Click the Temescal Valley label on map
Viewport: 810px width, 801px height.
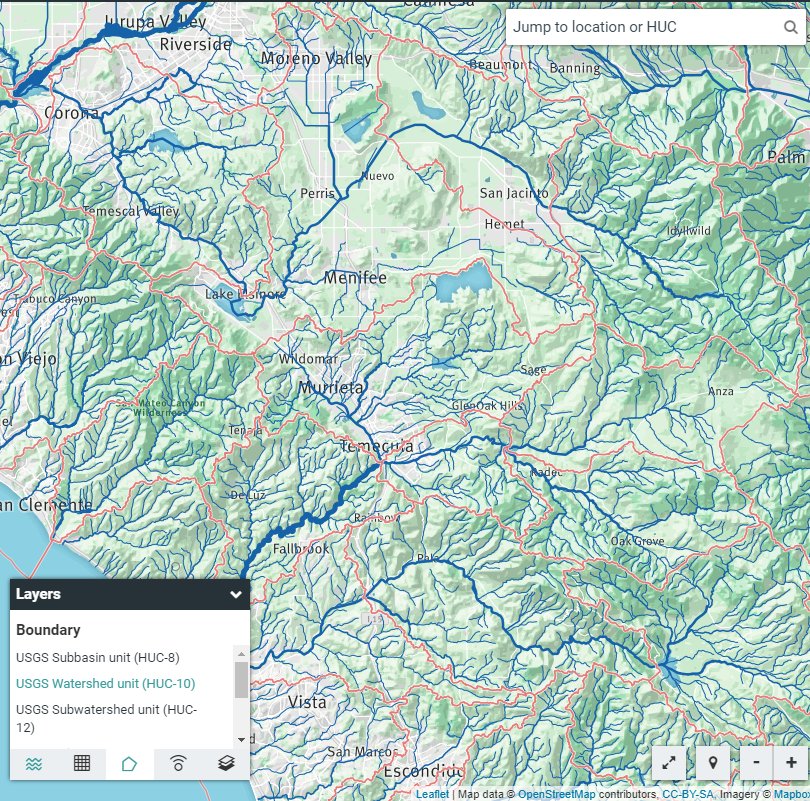131,211
